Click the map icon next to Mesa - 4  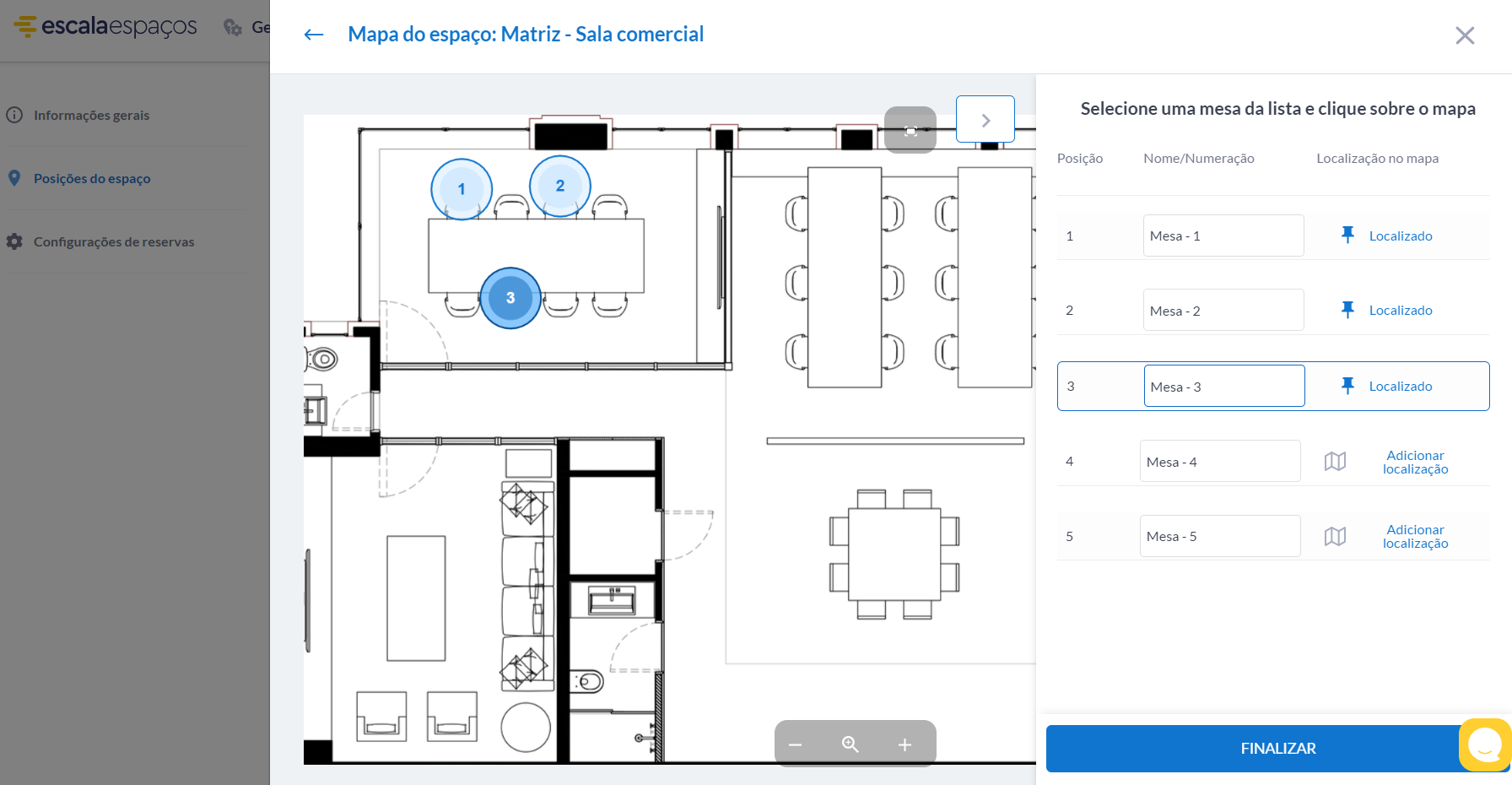click(x=1336, y=461)
